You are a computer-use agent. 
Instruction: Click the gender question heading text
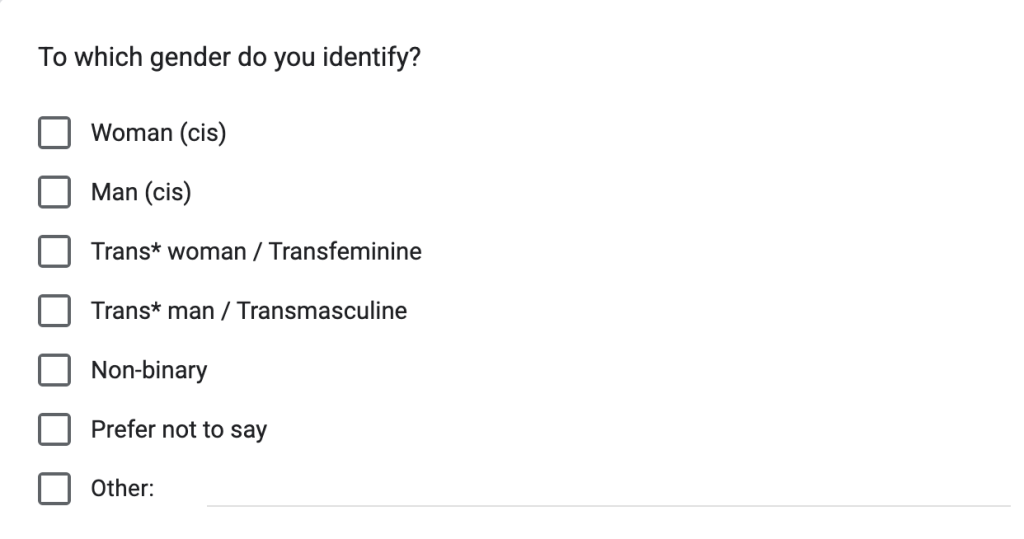tap(229, 59)
